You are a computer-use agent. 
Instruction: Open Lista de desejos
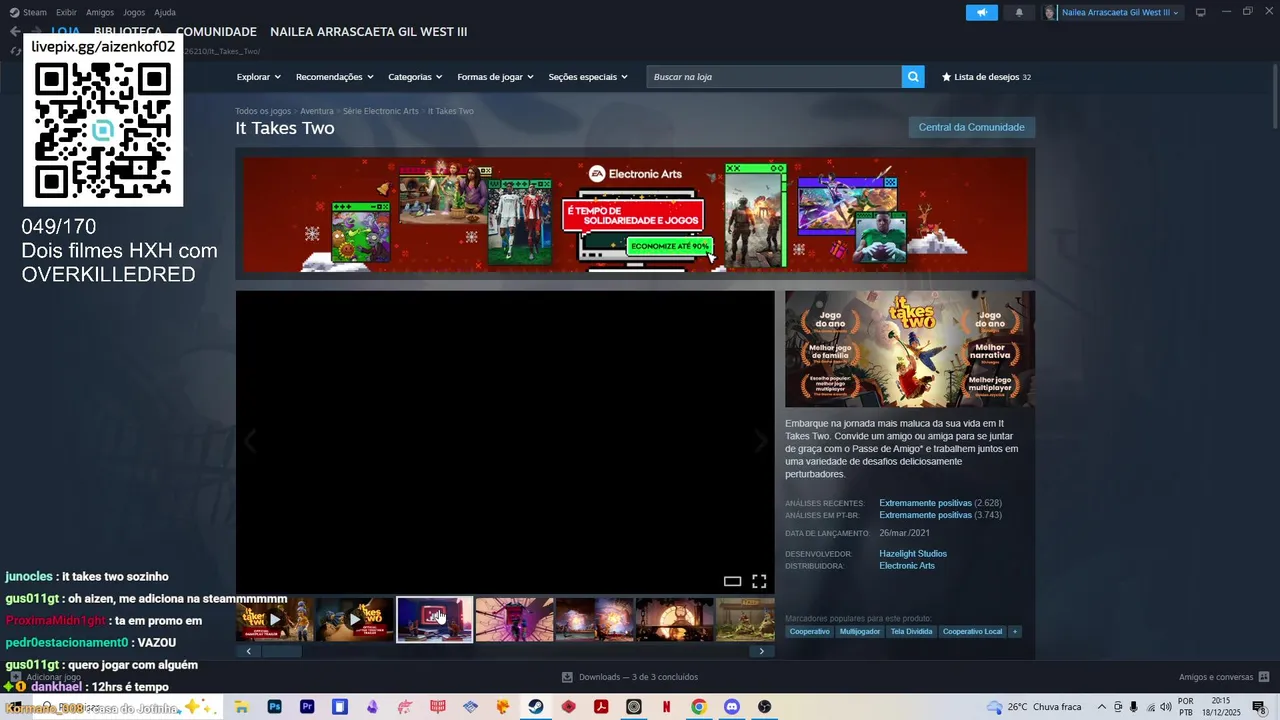point(986,77)
